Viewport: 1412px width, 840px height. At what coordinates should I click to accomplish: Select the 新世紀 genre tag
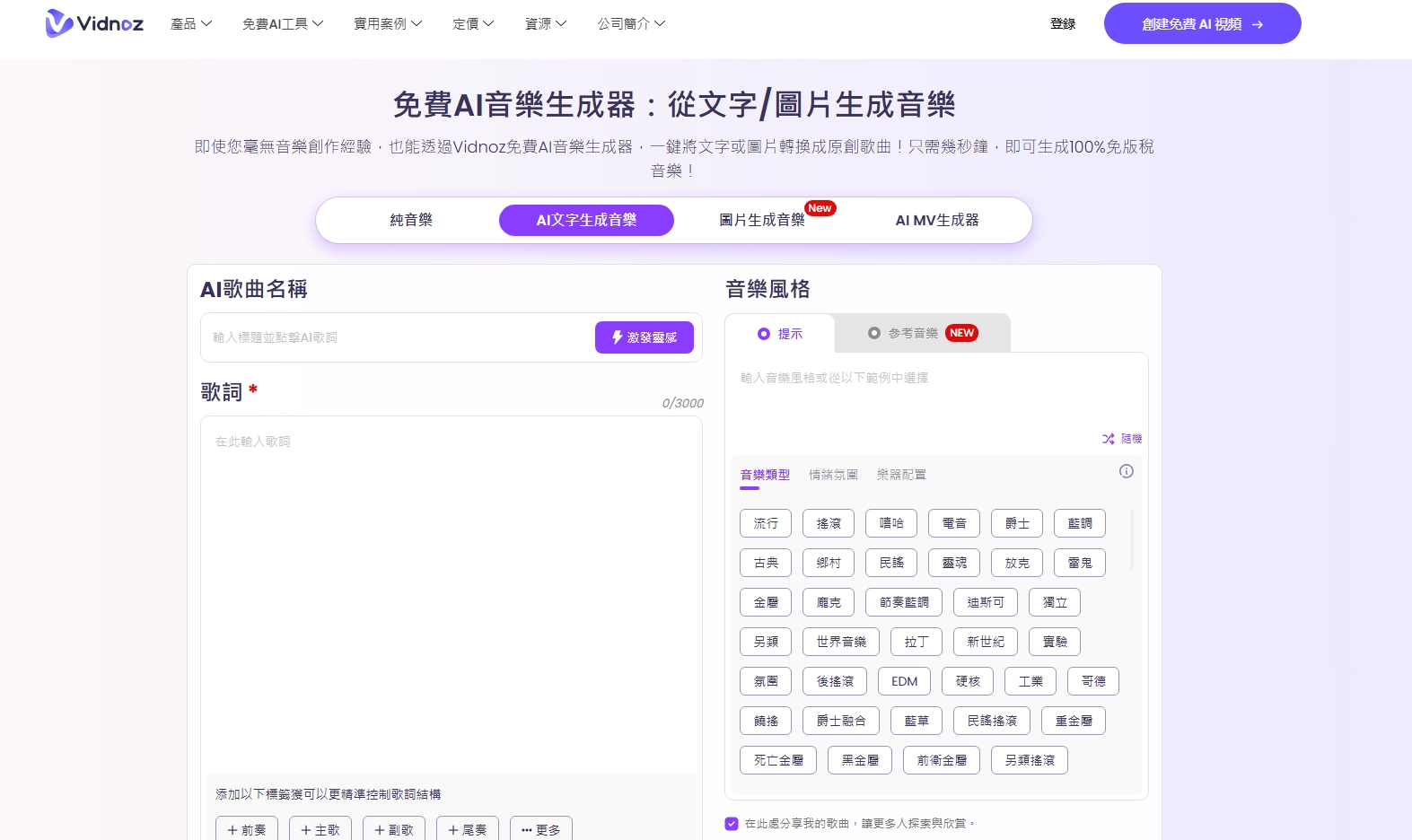tap(986, 642)
